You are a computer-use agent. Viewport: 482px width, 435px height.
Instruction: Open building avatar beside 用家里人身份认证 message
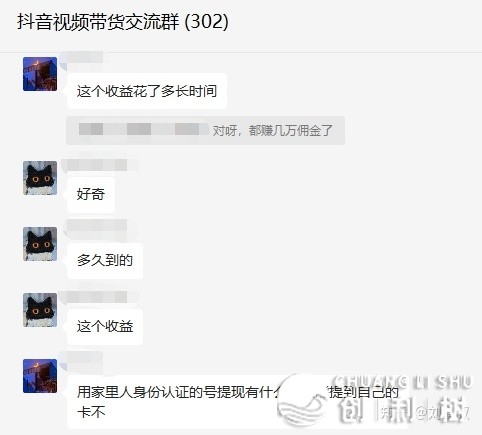(40, 376)
